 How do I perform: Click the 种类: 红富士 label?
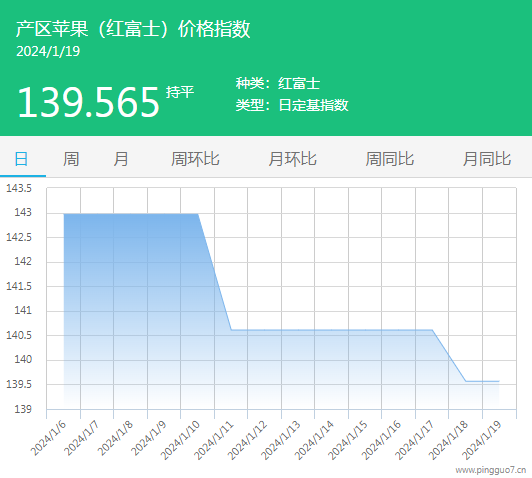(278, 83)
